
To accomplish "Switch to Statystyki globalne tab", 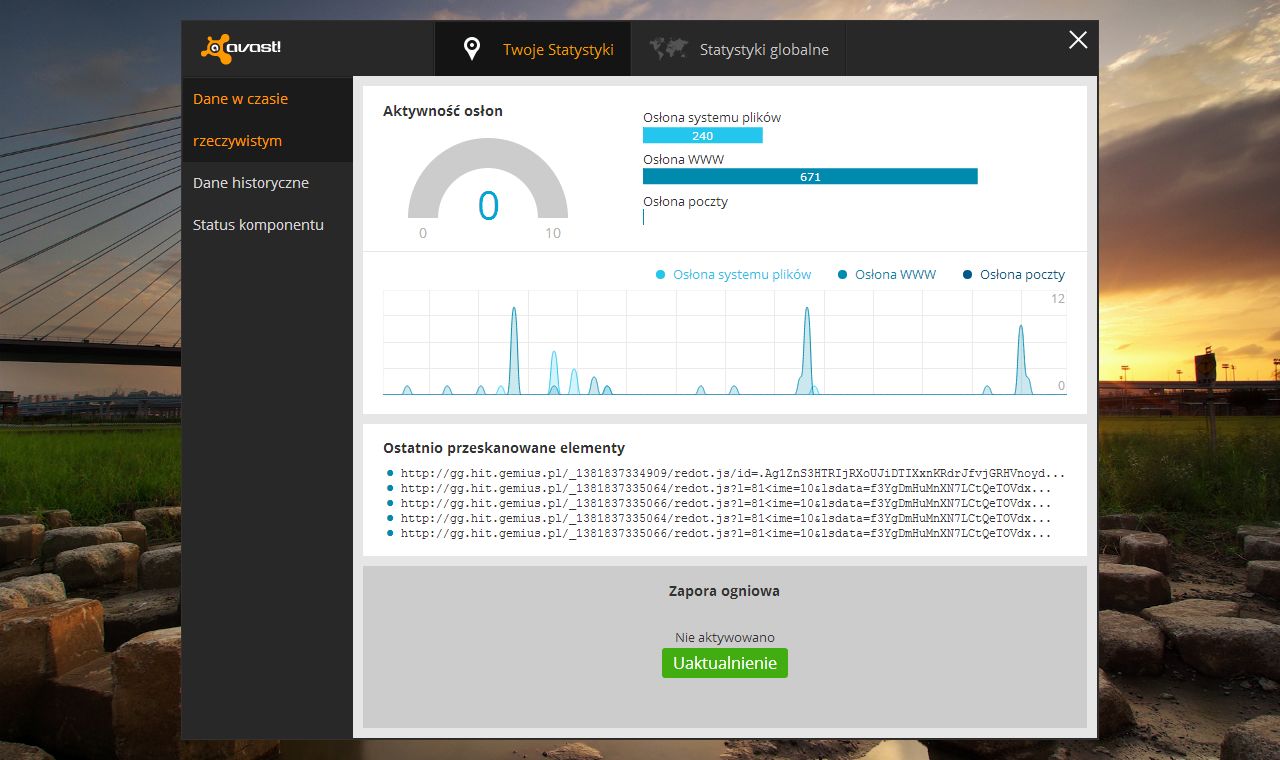I will [x=739, y=49].
